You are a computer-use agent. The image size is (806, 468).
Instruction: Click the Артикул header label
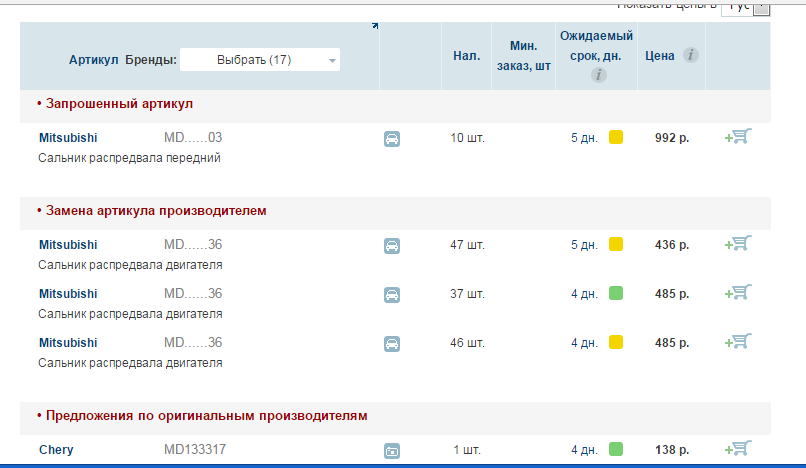tap(94, 60)
